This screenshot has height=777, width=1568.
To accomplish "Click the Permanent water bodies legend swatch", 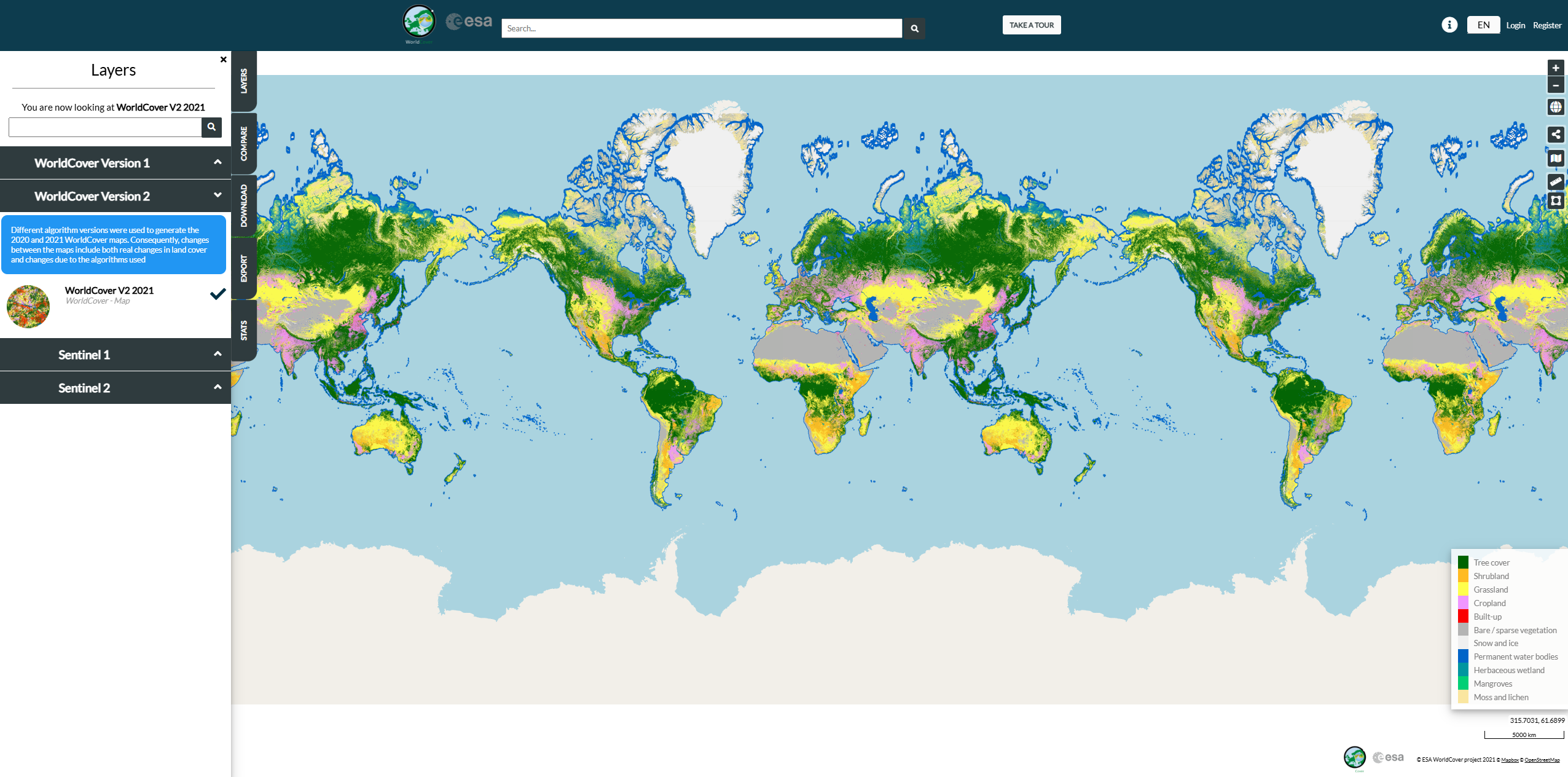I will click(x=1463, y=657).
